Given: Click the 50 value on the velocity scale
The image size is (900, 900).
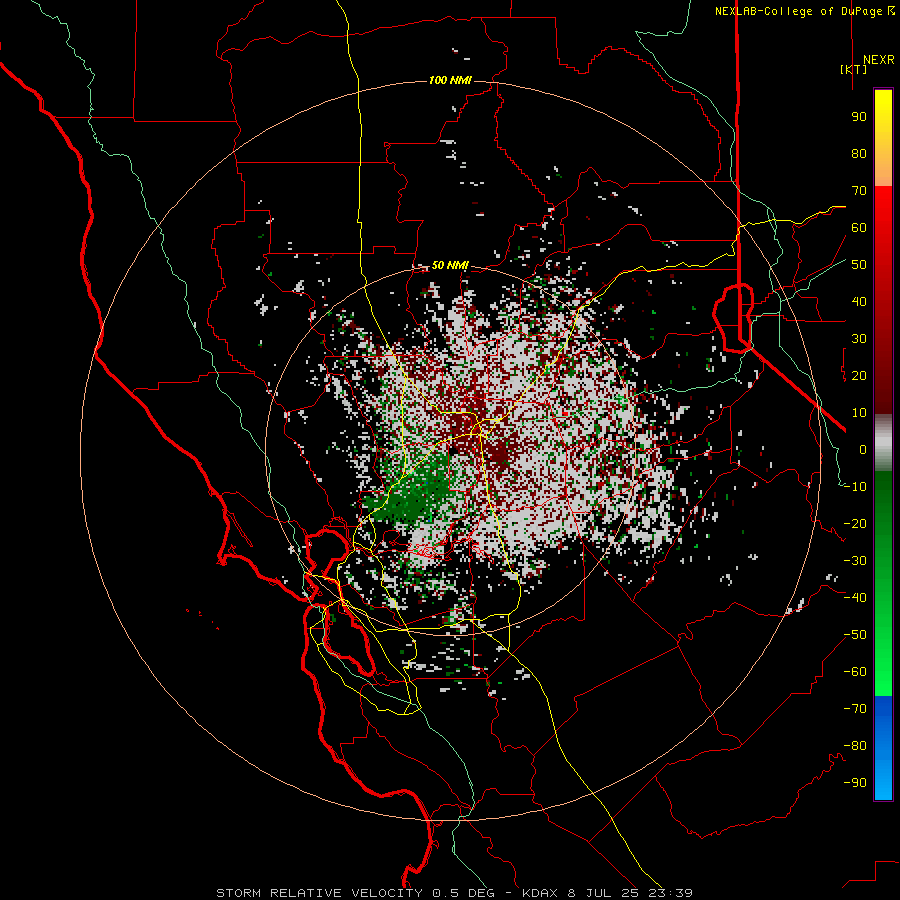Looking at the screenshot, I should pyautogui.click(x=859, y=265).
